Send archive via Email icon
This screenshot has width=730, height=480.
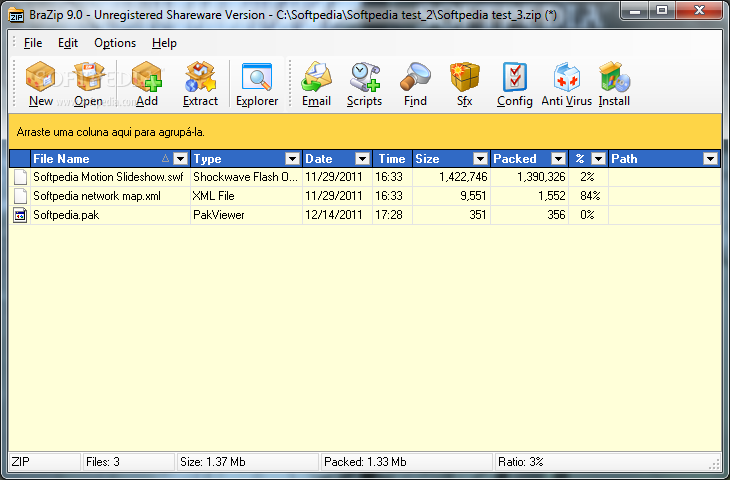click(x=317, y=84)
